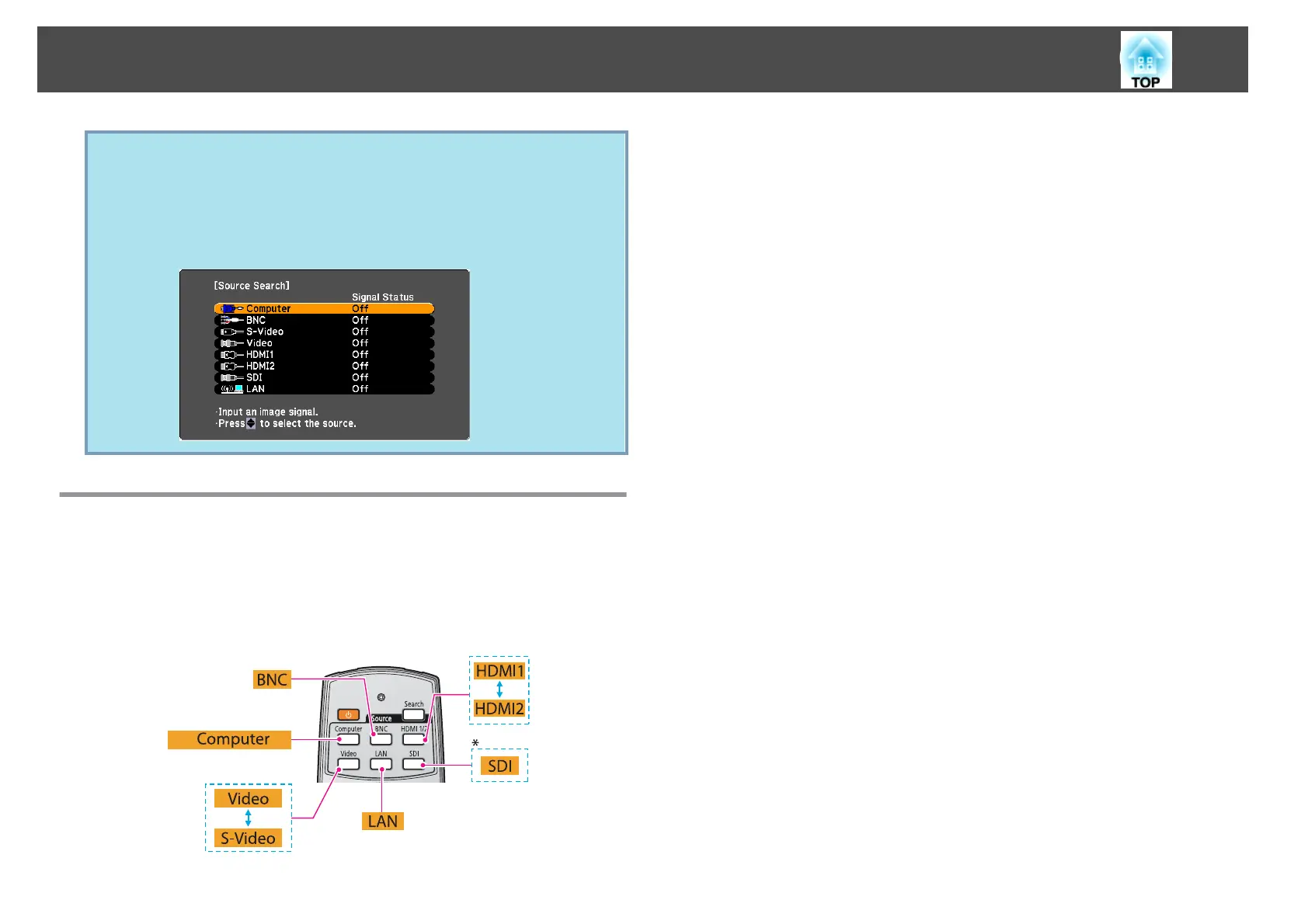This screenshot has width=1308, height=924.
Task: Click the orange LAN callout label
Action: [x=383, y=822]
